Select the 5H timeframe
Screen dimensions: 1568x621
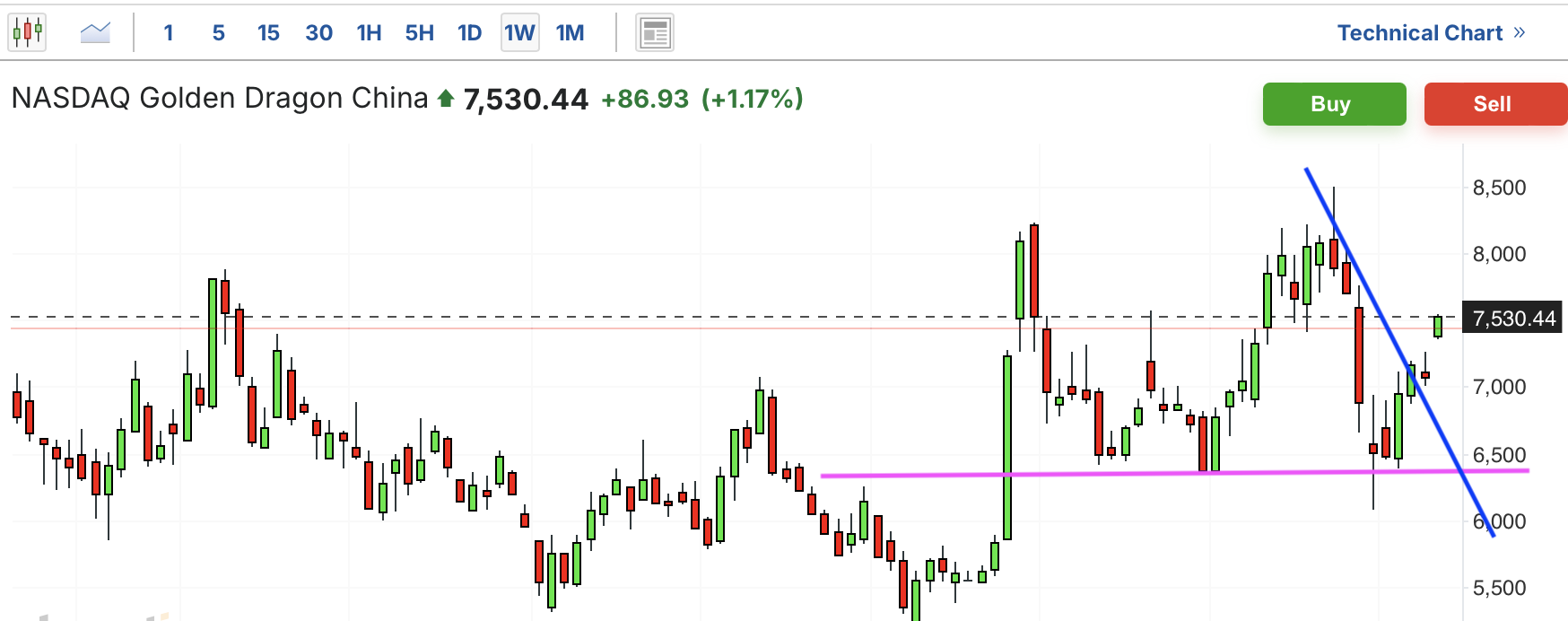[x=420, y=33]
